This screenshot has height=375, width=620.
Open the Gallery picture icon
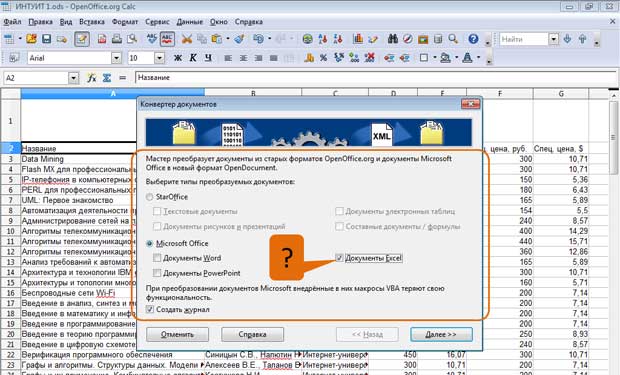click(423, 39)
